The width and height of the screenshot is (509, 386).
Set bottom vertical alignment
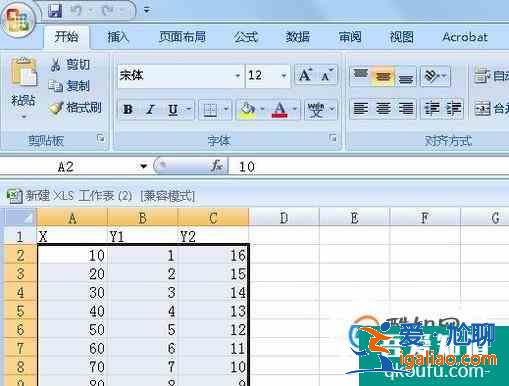(406, 76)
